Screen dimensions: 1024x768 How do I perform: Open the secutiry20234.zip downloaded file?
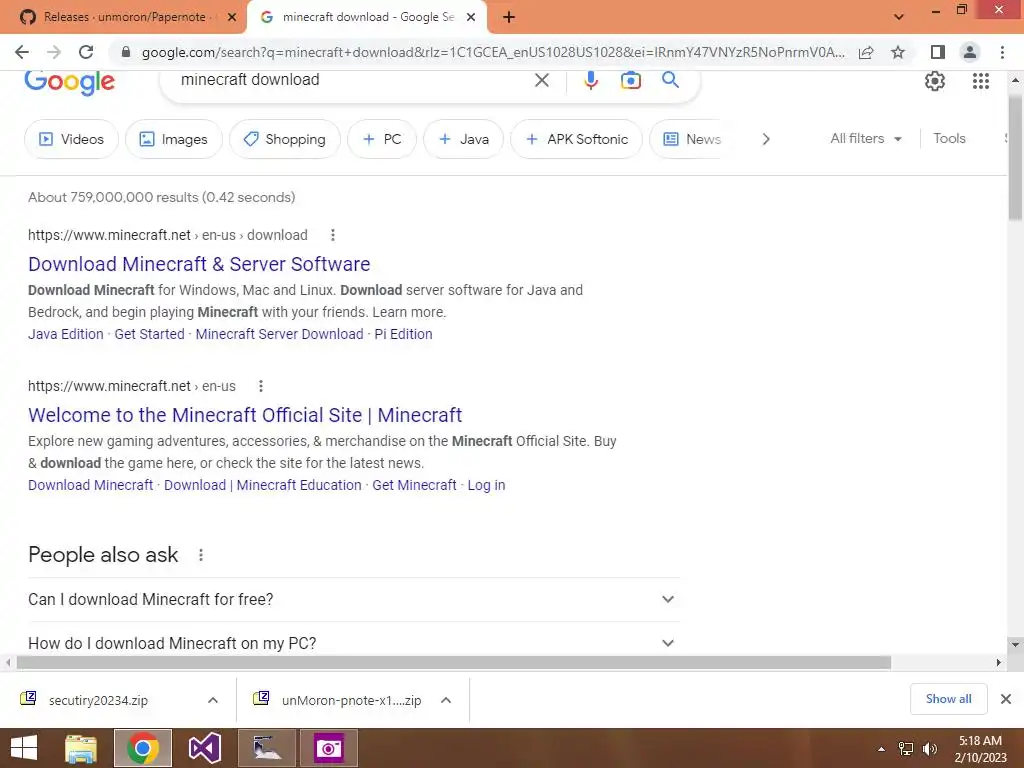[x=98, y=700]
